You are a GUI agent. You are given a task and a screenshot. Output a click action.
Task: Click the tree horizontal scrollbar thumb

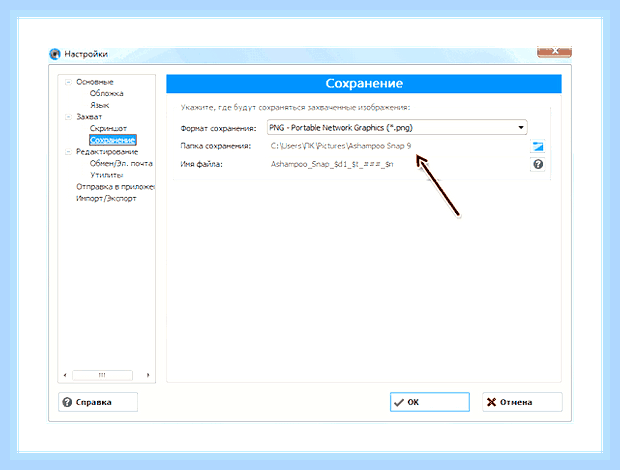(x=102, y=375)
